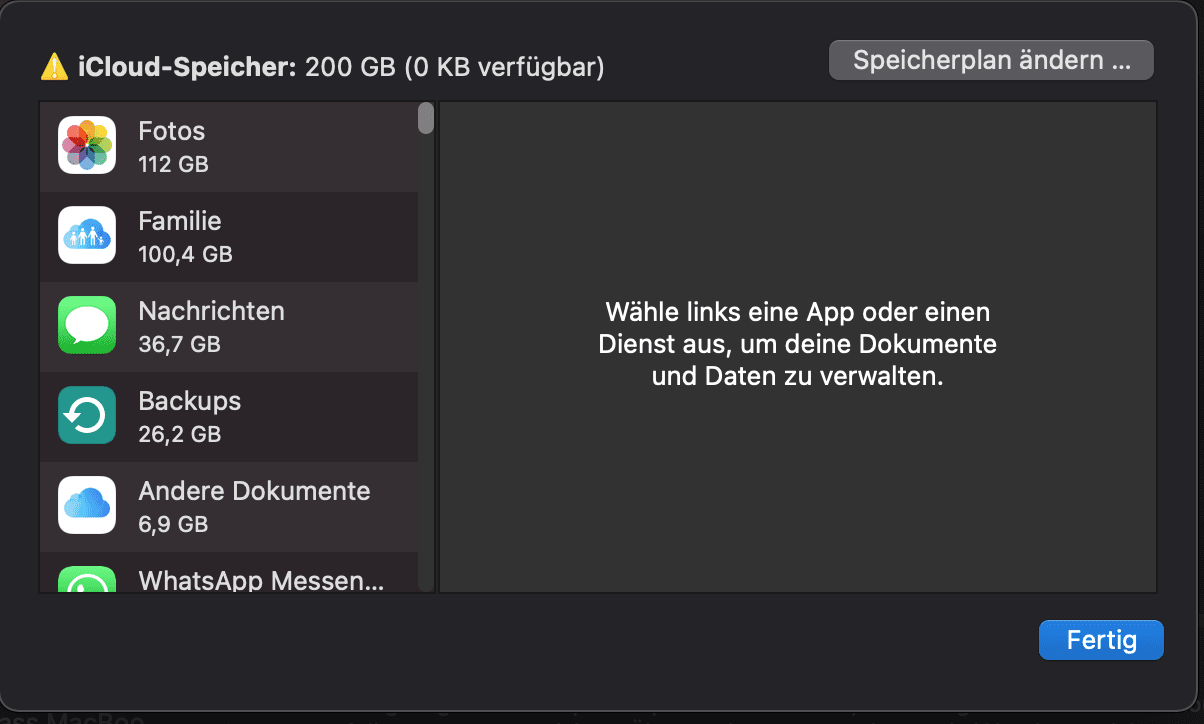The height and width of the screenshot is (724, 1204).
Task: Confirm with the Fertig button
Action: (1101, 640)
